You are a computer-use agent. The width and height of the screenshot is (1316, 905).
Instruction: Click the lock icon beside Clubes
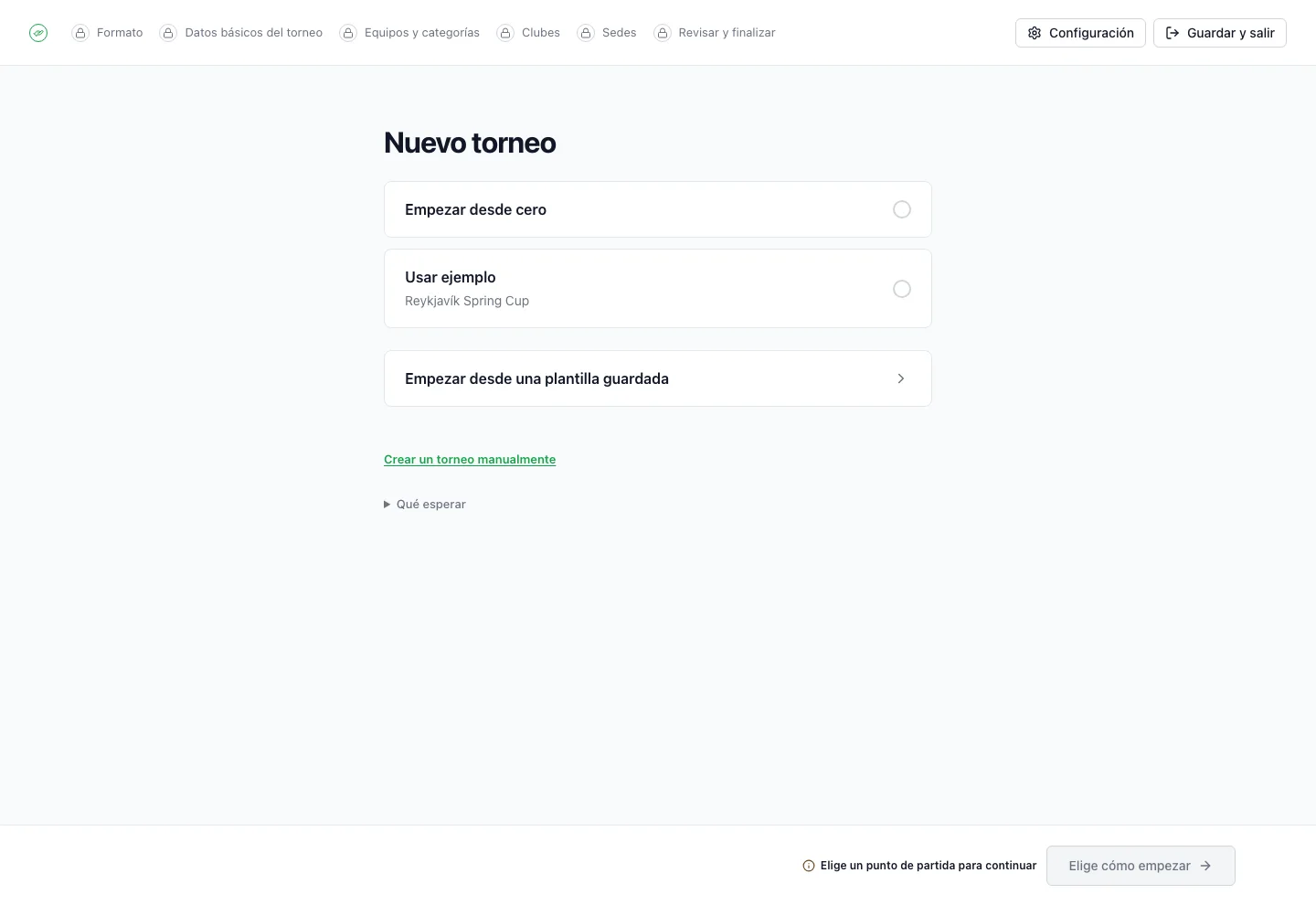[x=505, y=33]
